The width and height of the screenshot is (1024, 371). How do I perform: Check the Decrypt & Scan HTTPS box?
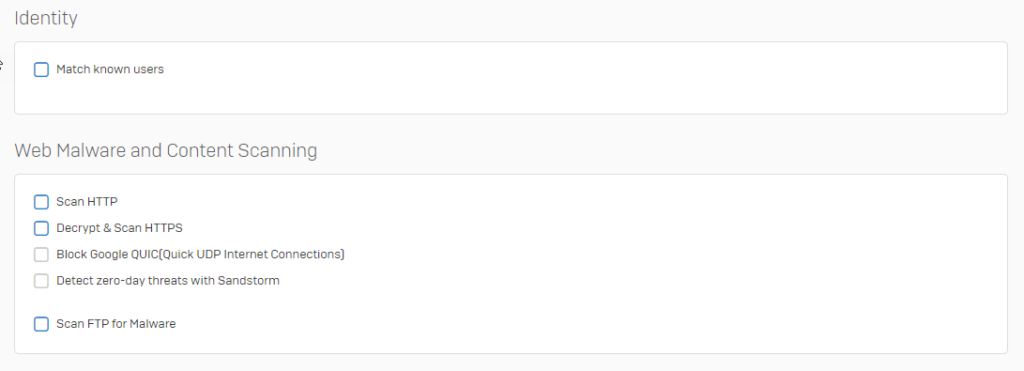[x=41, y=229]
